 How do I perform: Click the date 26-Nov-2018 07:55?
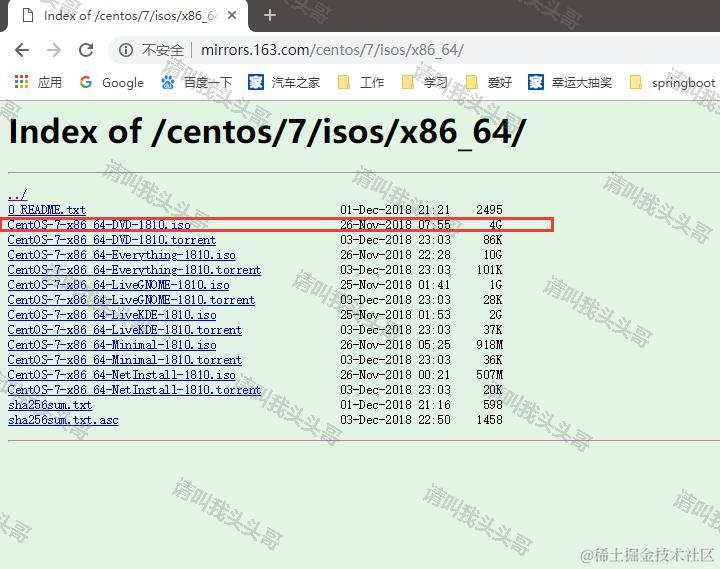tap(395, 225)
